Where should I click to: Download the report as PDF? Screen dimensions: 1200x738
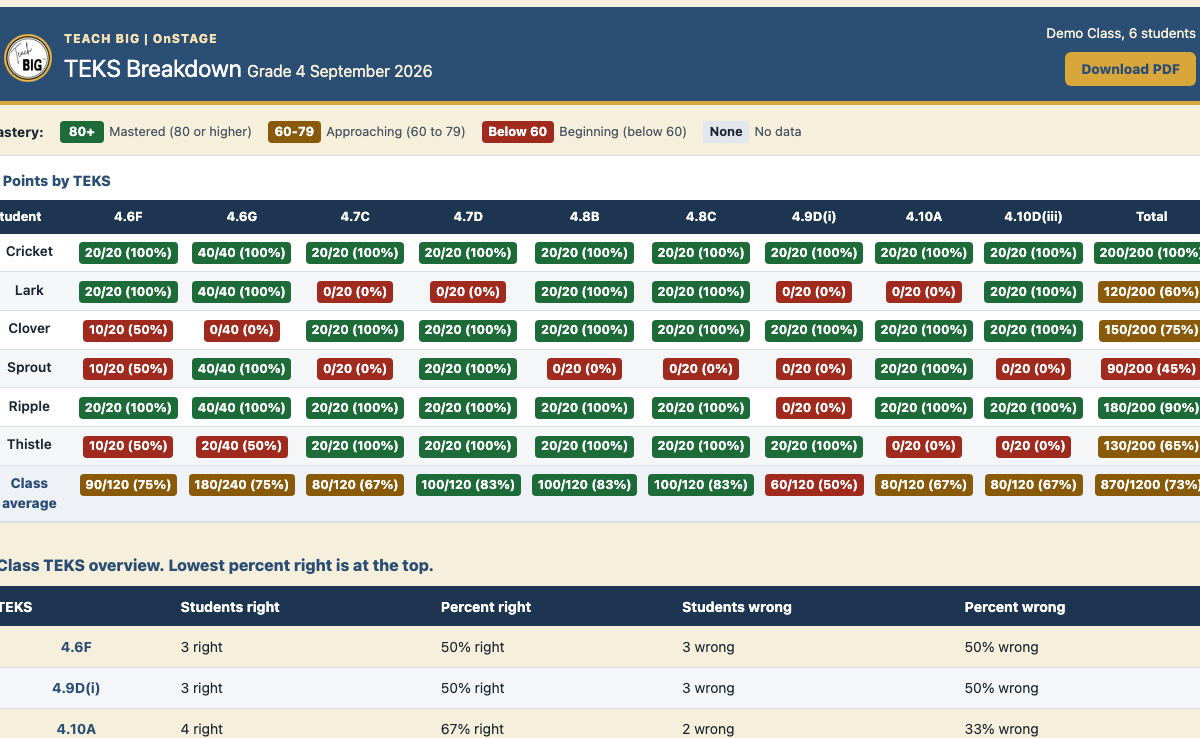[x=1130, y=69]
